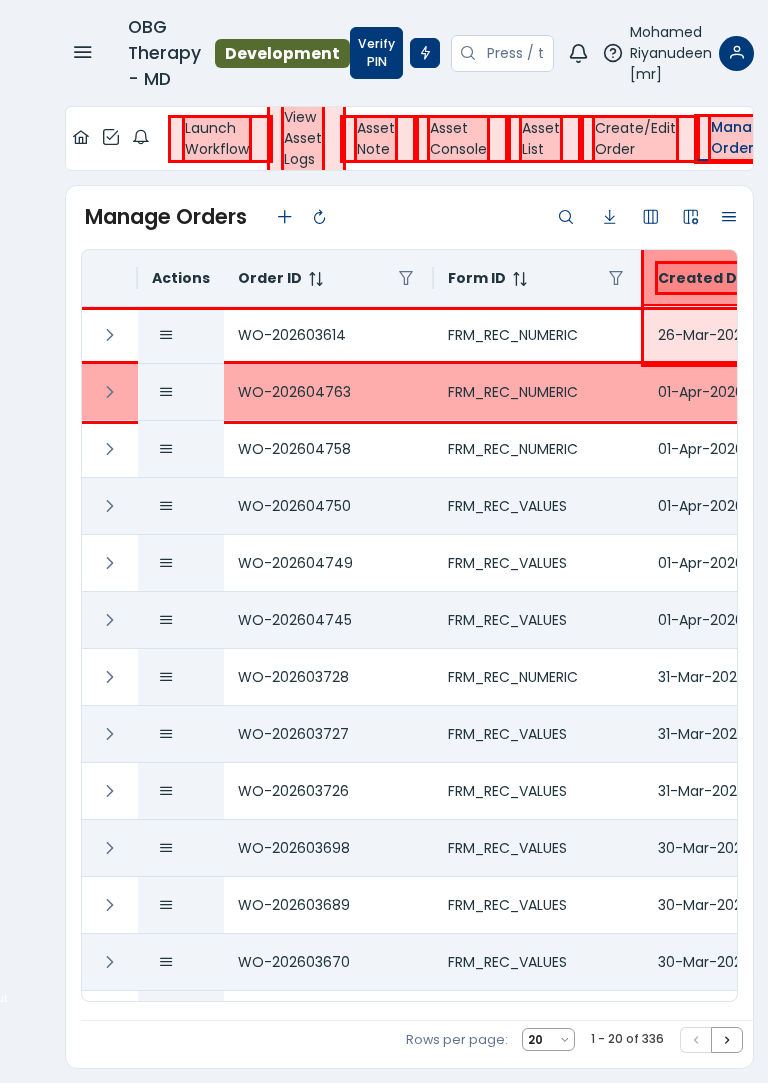Click the add new order plus icon
The width and height of the screenshot is (768, 1083).
pos(285,217)
